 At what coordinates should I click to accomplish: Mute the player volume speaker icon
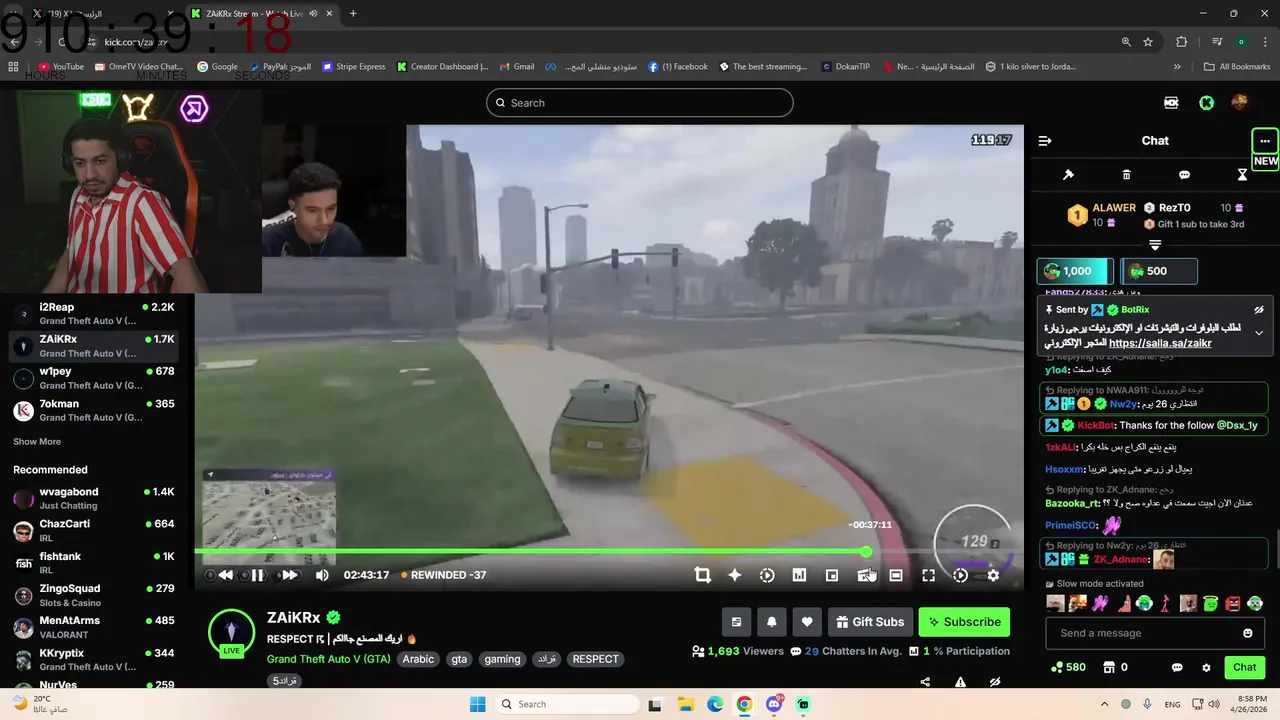point(322,575)
